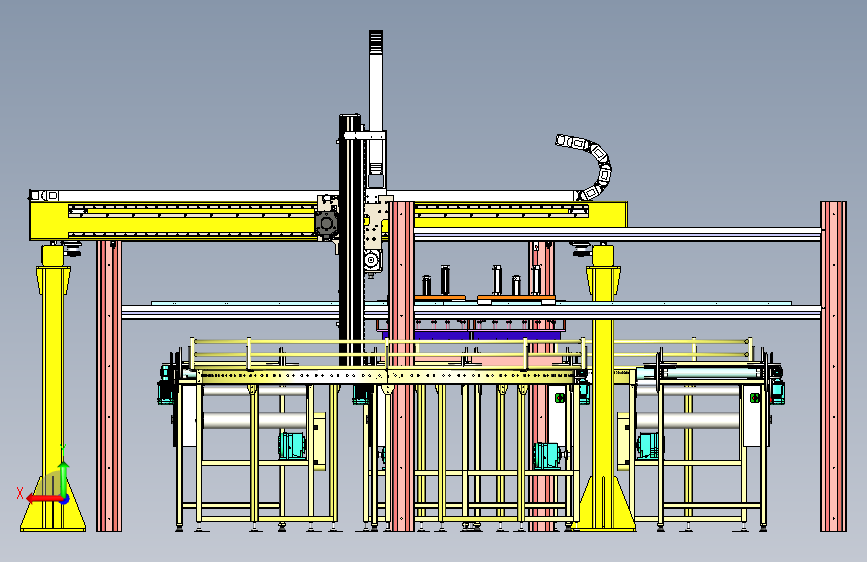Select the curved cable drag chain

[x=585, y=166]
